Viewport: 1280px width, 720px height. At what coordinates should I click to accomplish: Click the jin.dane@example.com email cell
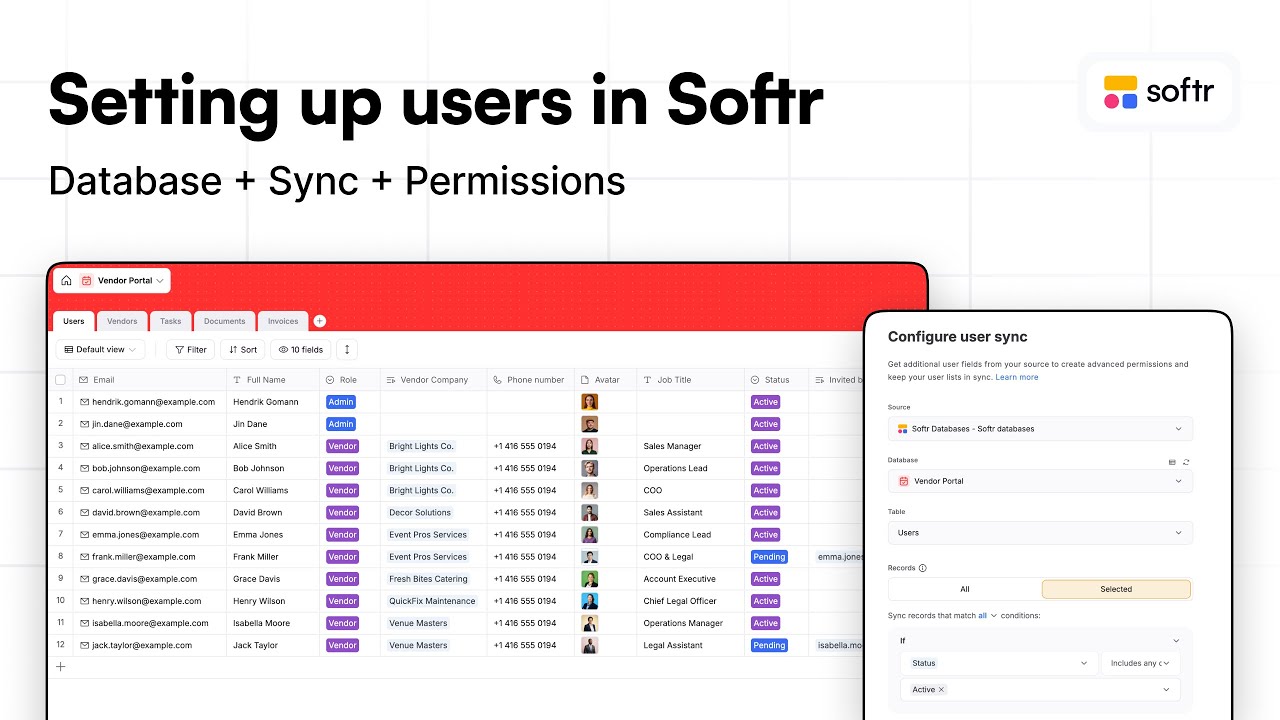[149, 424]
